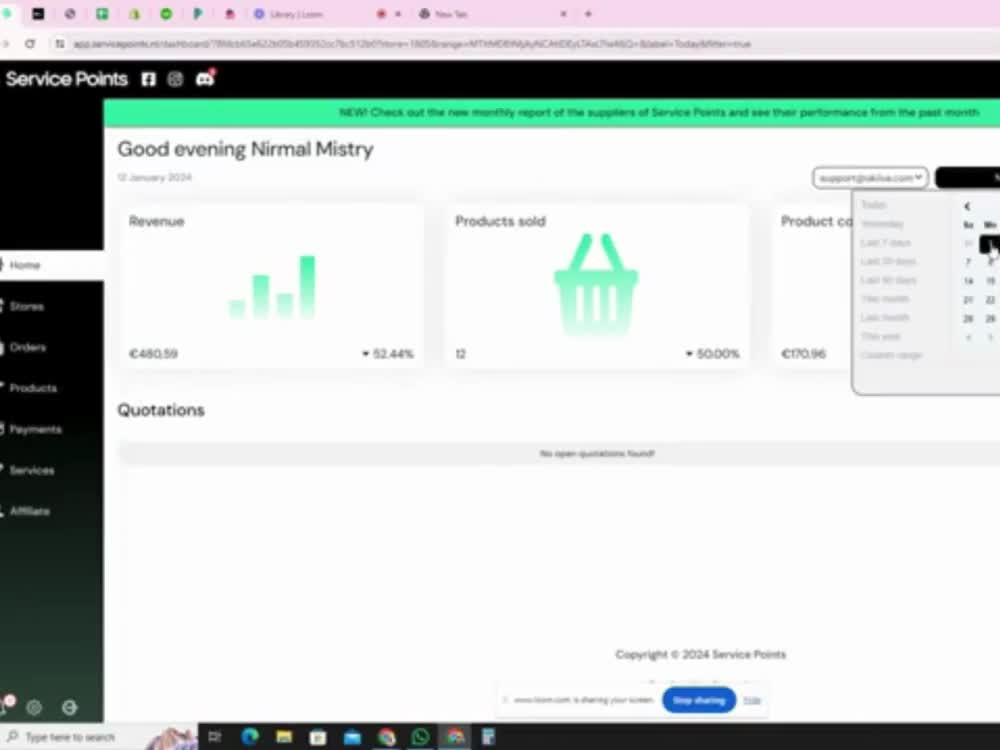This screenshot has height=750, width=1000.
Task: Select the Today date range preset
Action: pyautogui.click(x=874, y=205)
